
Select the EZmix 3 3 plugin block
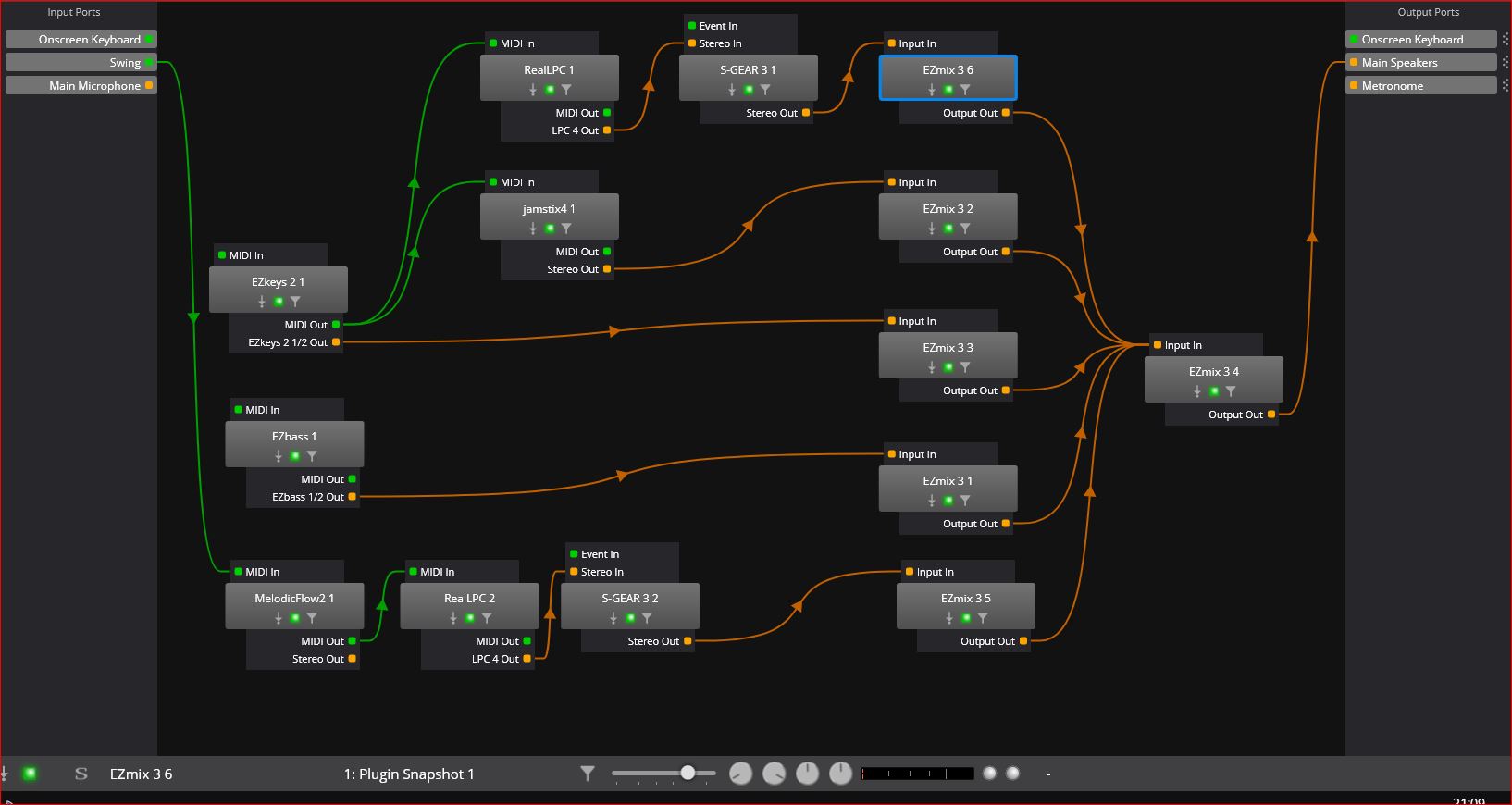click(948, 355)
